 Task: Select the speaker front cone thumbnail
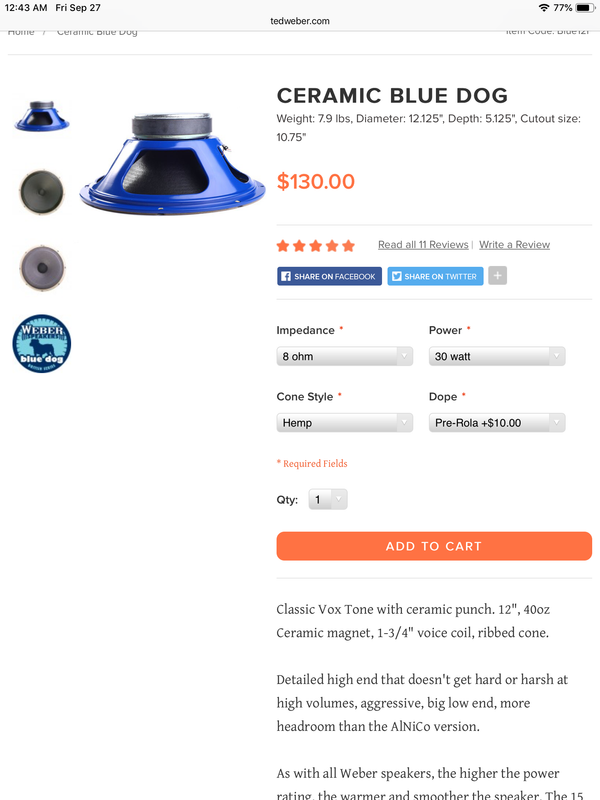42,192
